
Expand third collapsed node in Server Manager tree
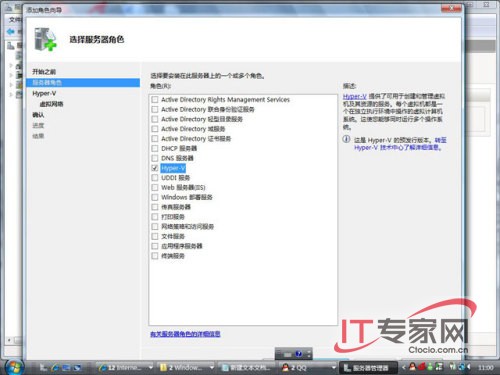11,85
